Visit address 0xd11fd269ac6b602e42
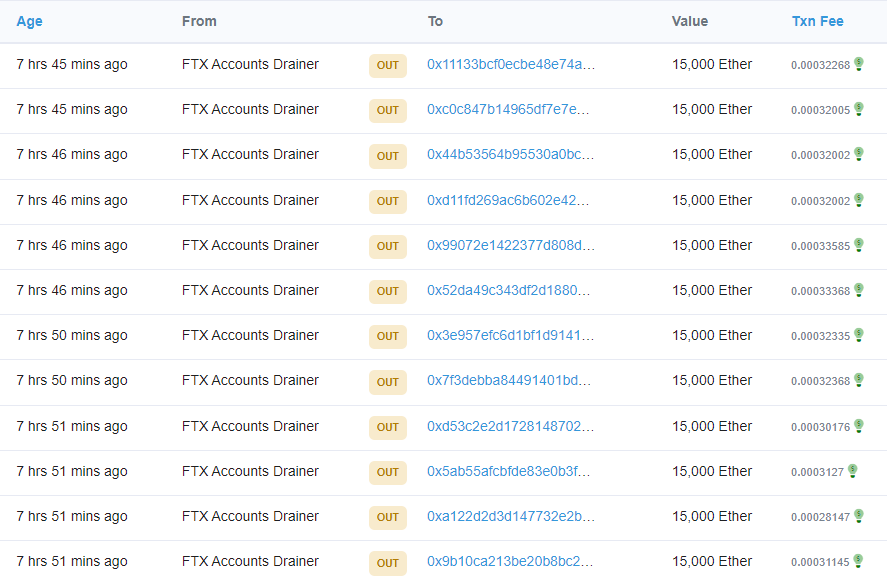The image size is (887, 580). tap(508, 200)
